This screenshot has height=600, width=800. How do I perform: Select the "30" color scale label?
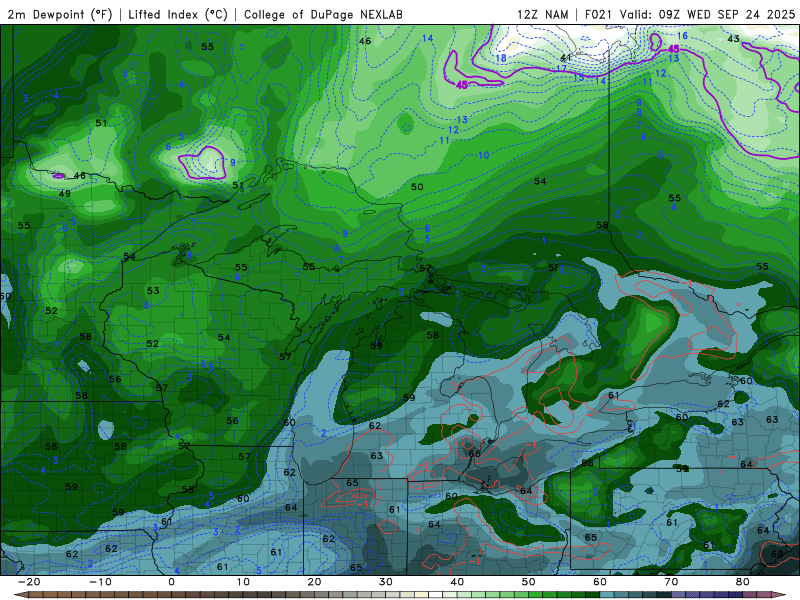point(386,582)
